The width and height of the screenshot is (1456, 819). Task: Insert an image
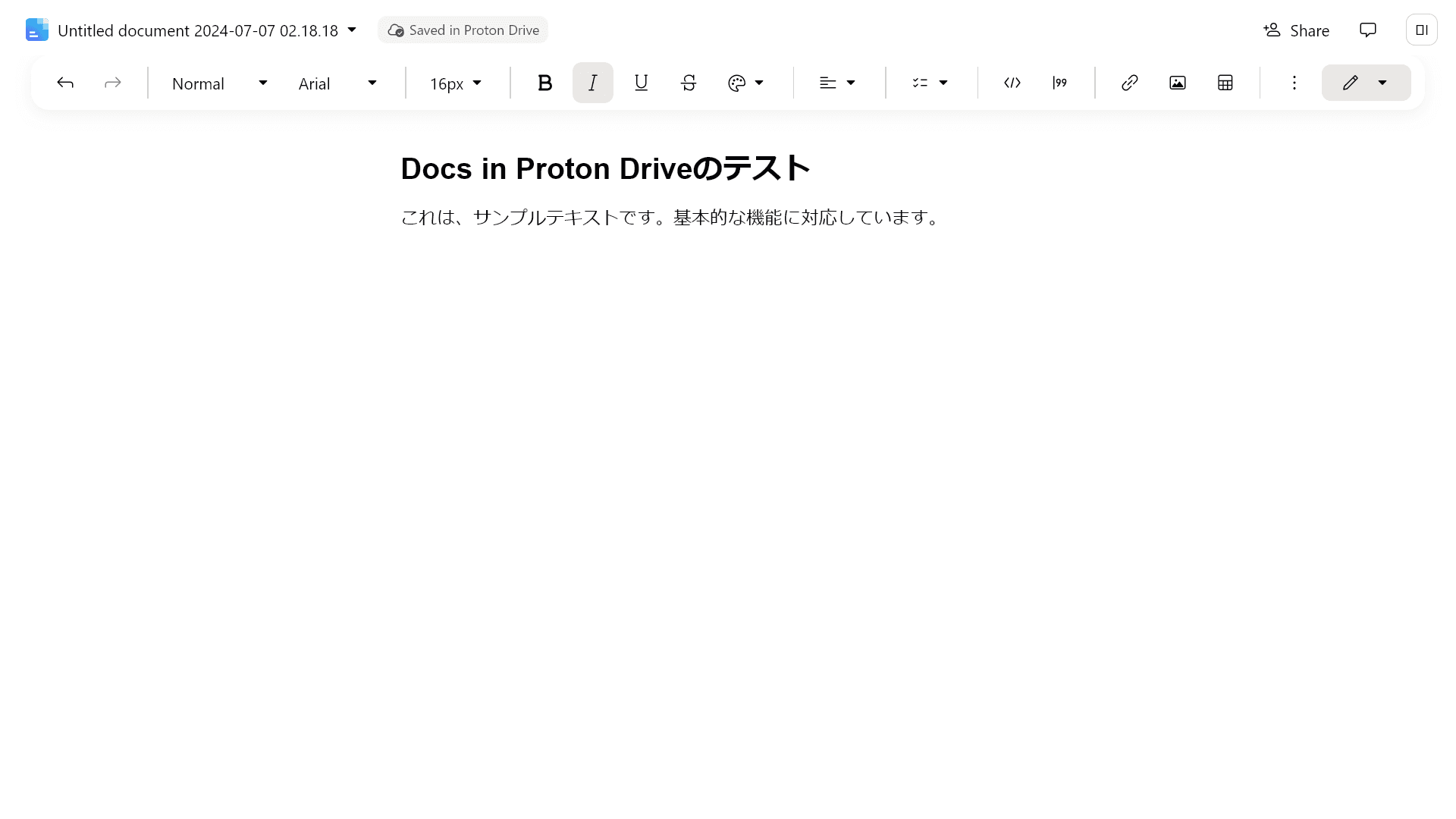[1177, 83]
